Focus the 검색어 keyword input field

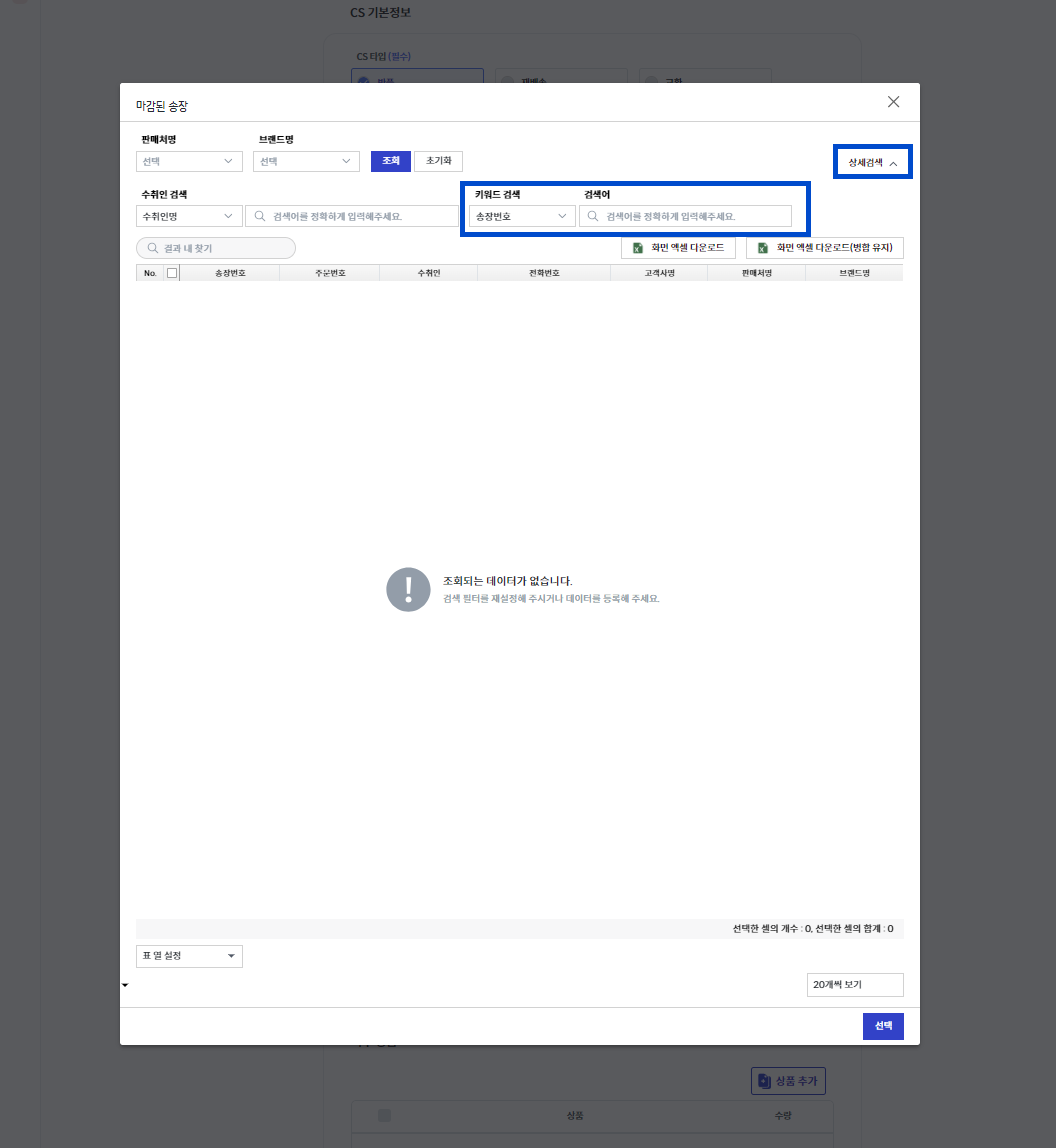click(685, 216)
